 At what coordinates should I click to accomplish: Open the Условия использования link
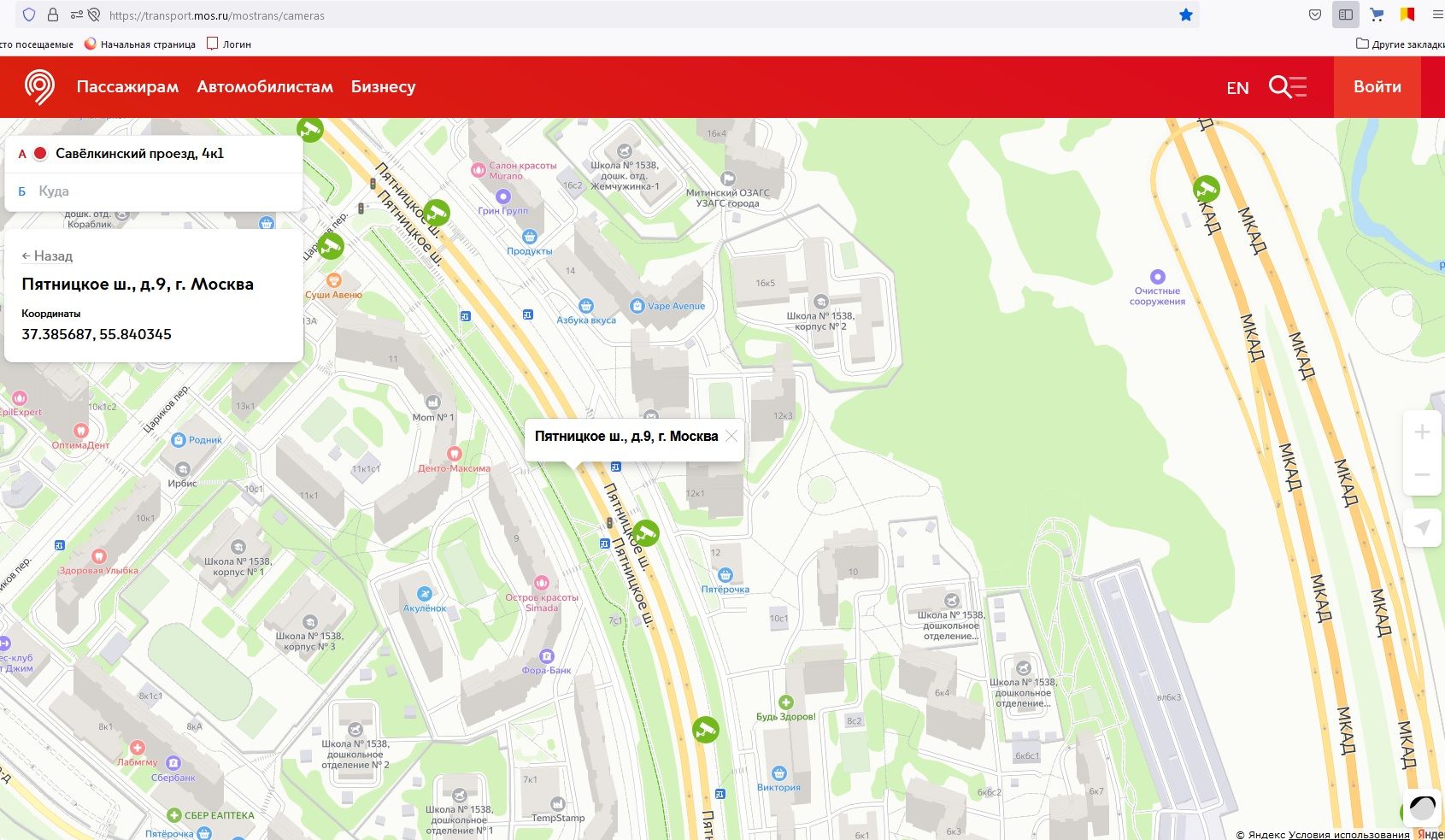1348,834
